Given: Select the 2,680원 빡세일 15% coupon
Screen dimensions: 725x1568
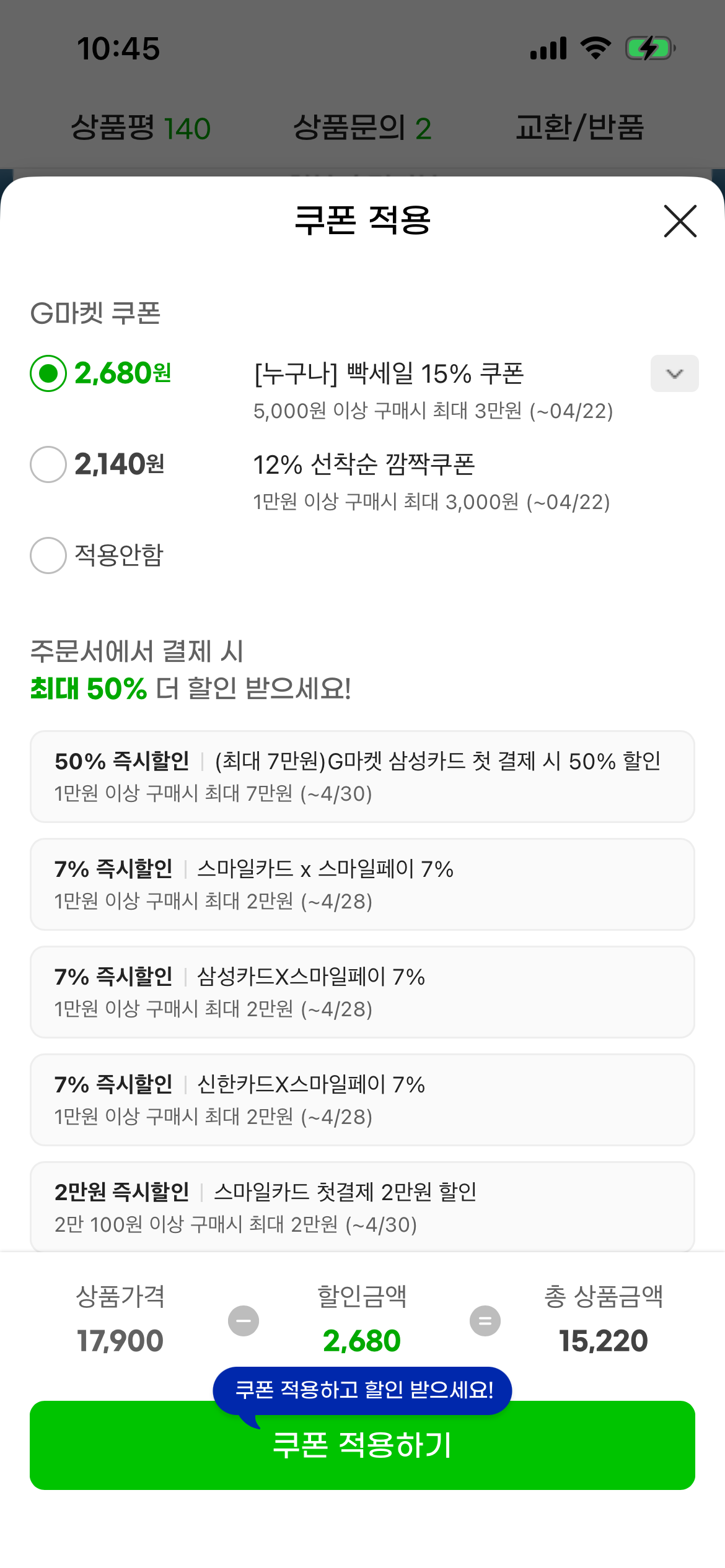Looking at the screenshot, I should tap(48, 373).
